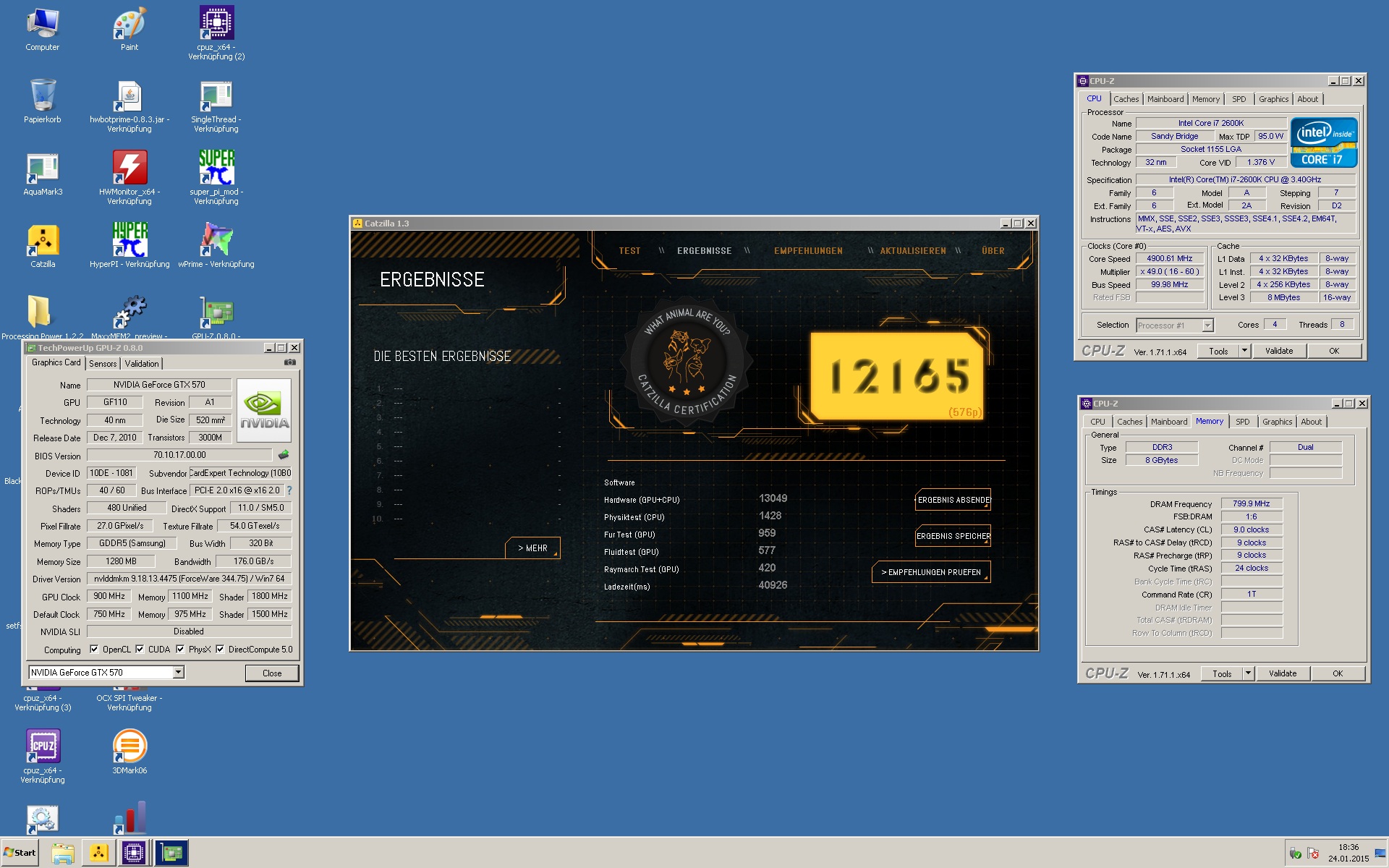Screen dimensions: 1389x868
Task: Click GPU-Z BIOS save chip icon
Action: (x=284, y=455)
